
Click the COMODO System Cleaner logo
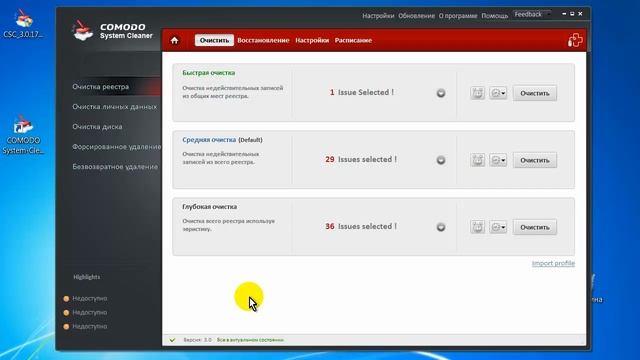112,31
